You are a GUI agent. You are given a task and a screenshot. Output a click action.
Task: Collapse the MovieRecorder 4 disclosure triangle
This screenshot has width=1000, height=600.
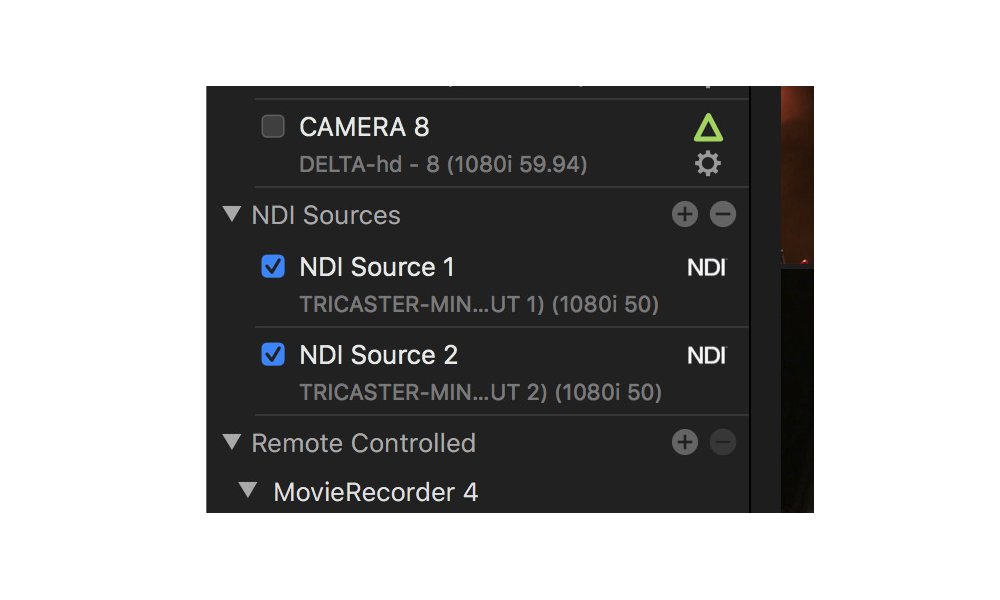click(x=247, y=491)
